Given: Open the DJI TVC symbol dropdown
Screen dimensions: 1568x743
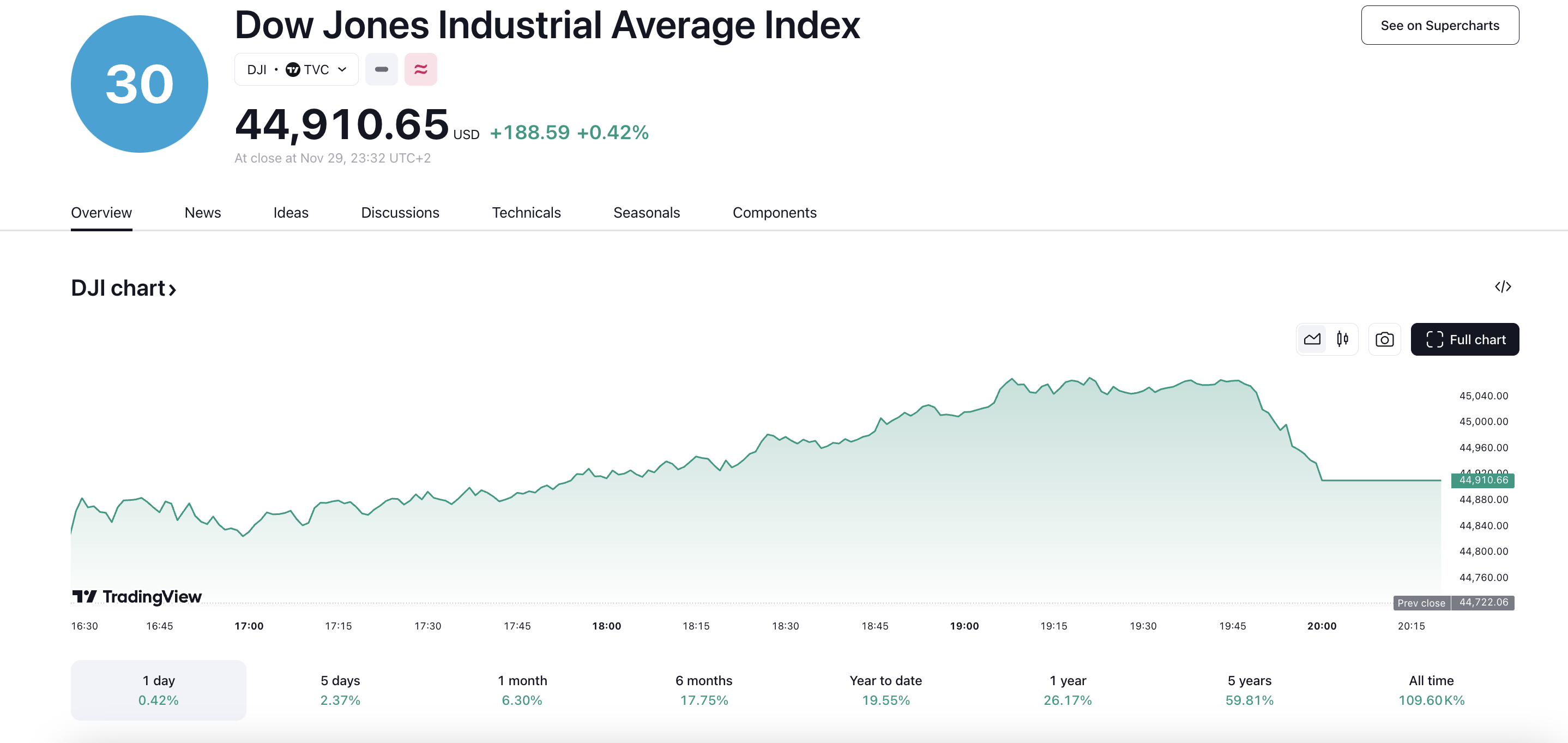Looking at the screenshot, I should click(x=297, y=69).
